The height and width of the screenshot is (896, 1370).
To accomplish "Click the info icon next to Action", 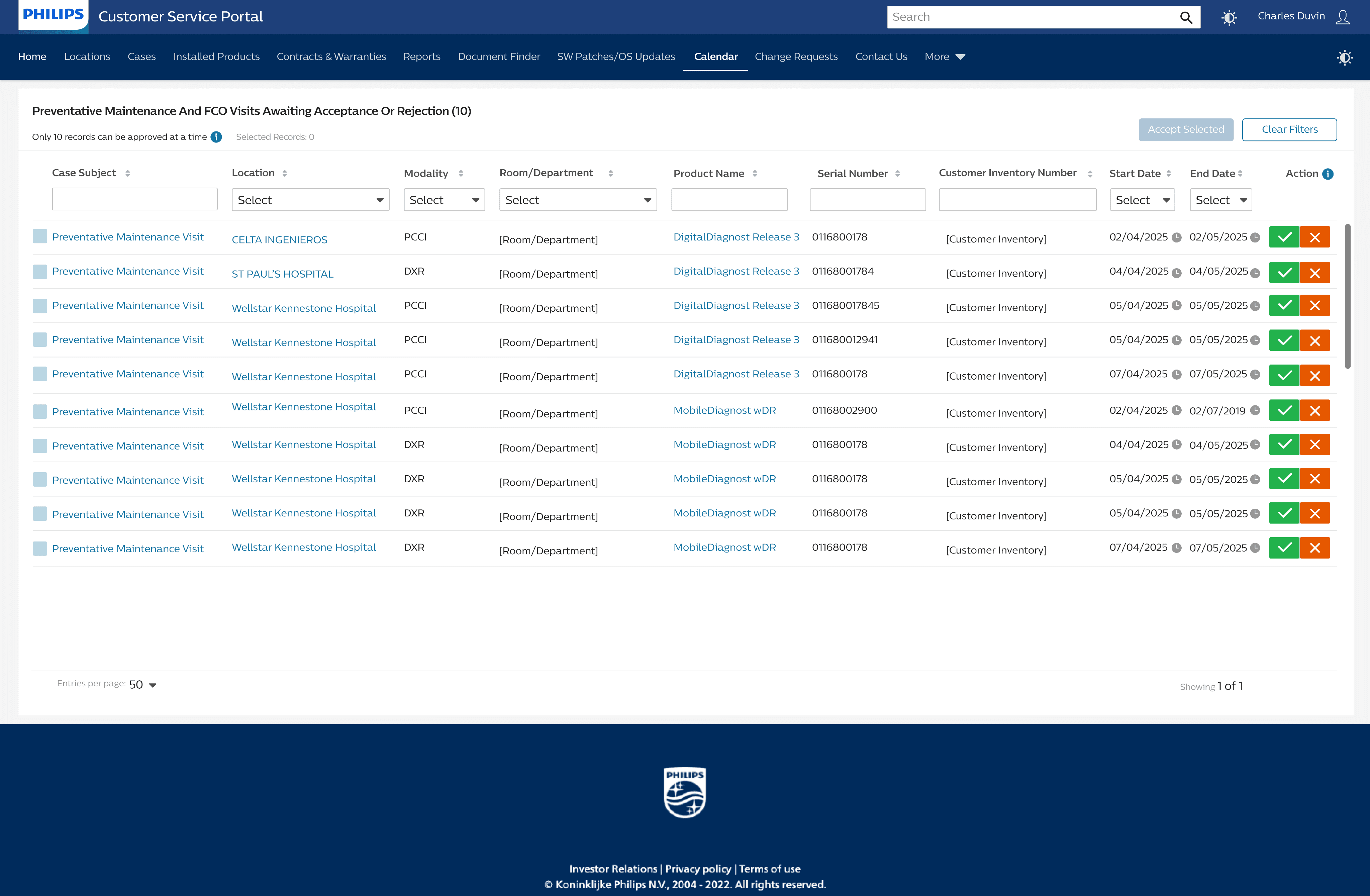I will coord(1328,174).
